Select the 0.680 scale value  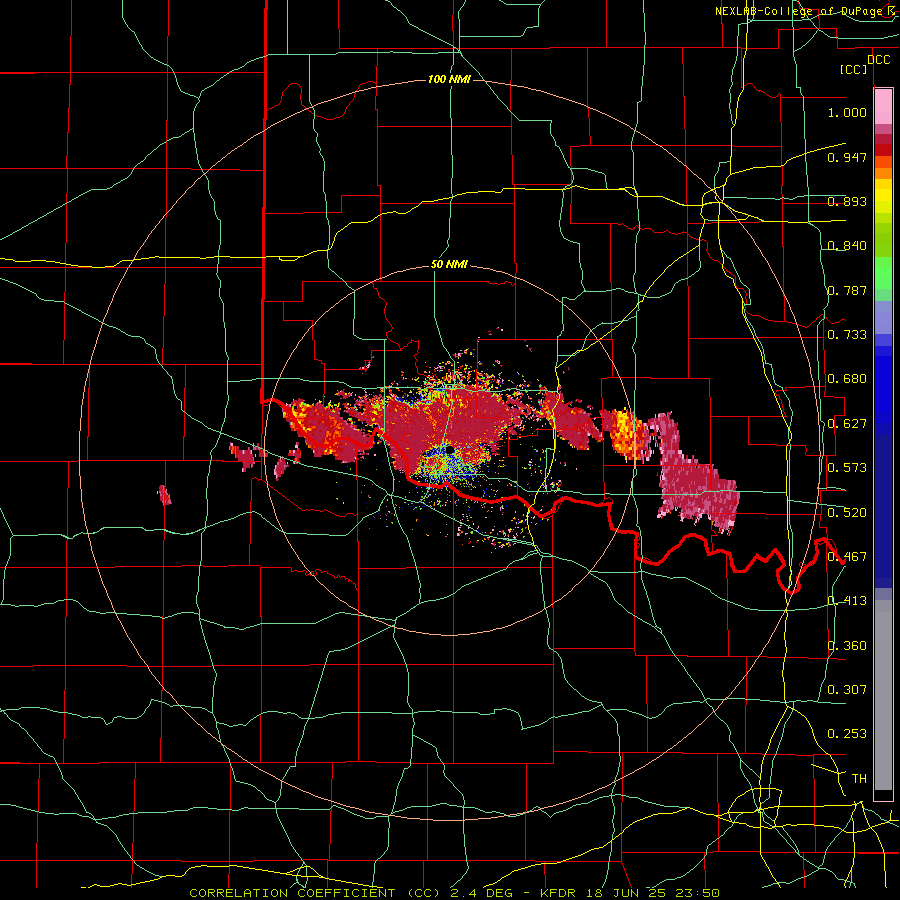tap(847, 379)
